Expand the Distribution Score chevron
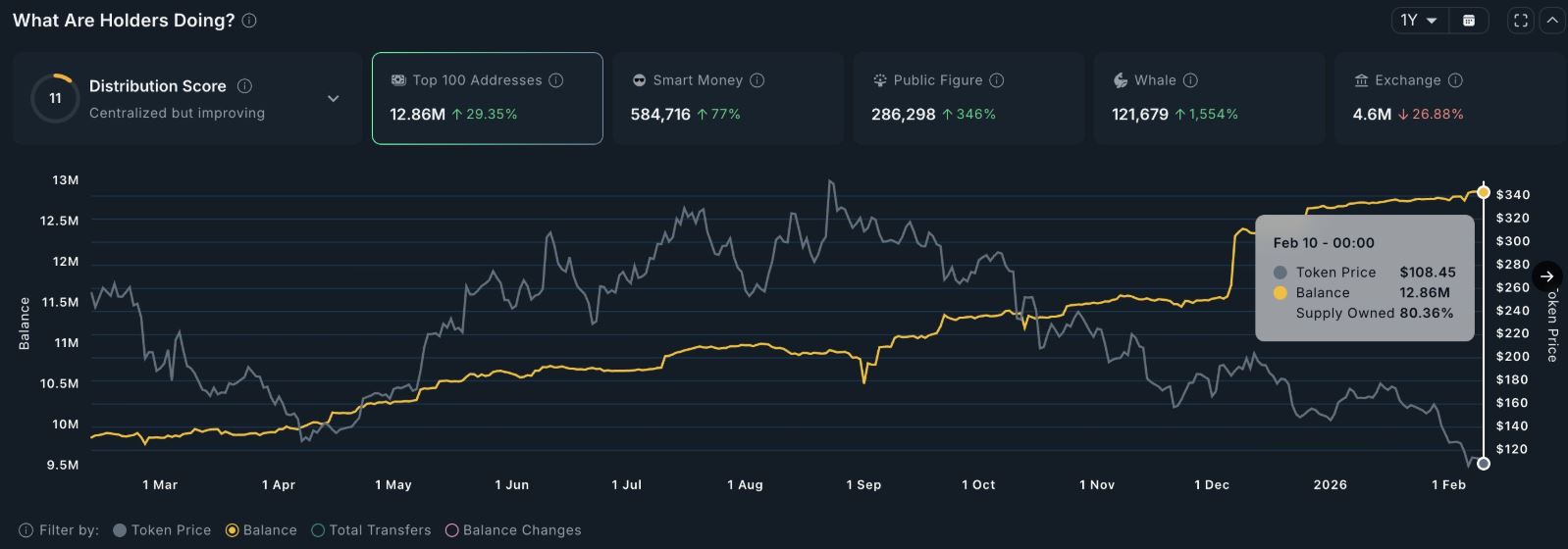This screenshot has width=1568, height=549. point(334,99)
